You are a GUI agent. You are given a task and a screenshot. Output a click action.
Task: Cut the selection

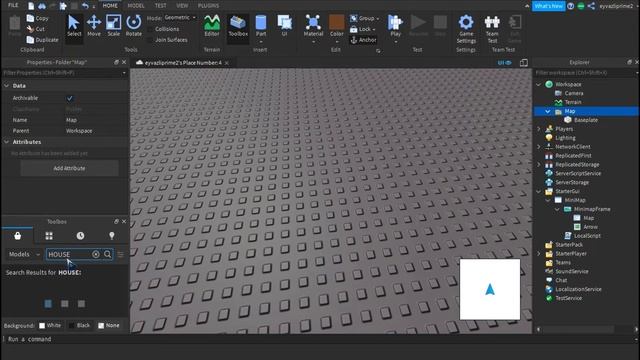36,29
